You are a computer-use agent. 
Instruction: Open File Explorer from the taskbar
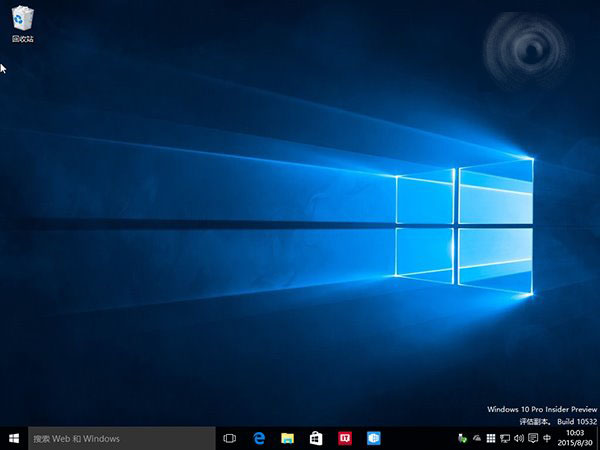point(287,438)
